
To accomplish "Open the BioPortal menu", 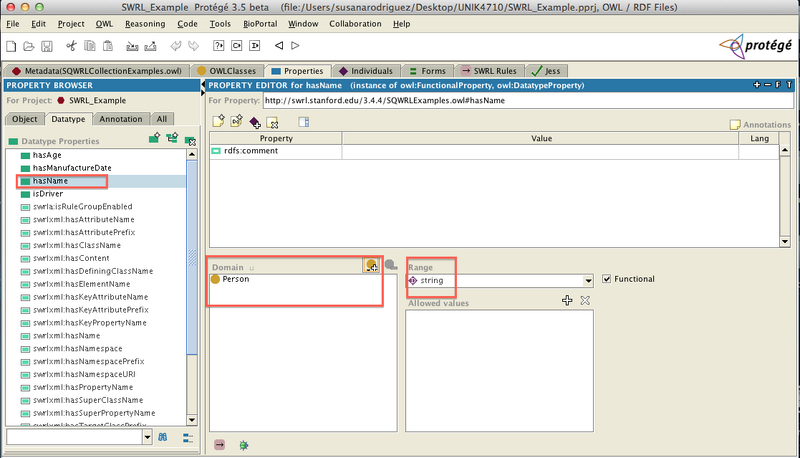I will coord(260,24).
